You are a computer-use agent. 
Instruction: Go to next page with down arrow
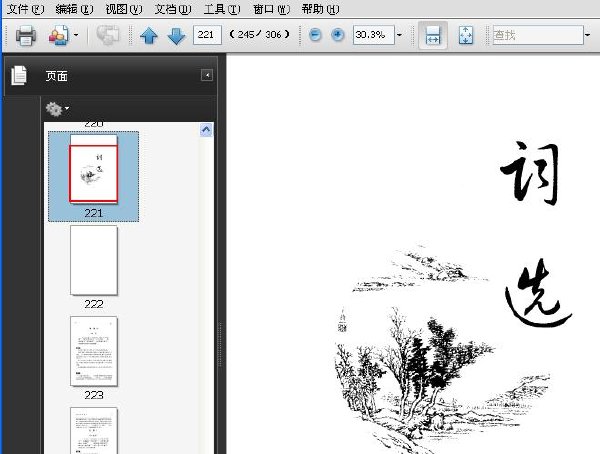176,36
